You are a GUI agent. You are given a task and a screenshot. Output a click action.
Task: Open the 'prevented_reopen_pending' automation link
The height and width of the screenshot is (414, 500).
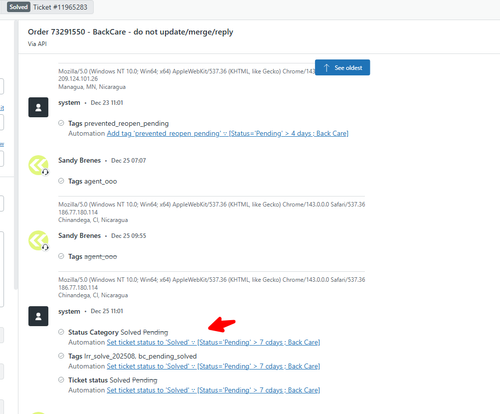(x=227, y=134)
